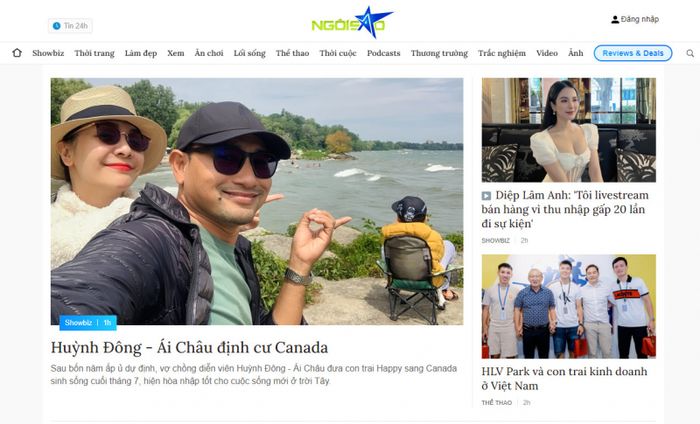700x424 pixels.
Task: Click the Reviews & Deals button
Action: click(x=633, y=53)
